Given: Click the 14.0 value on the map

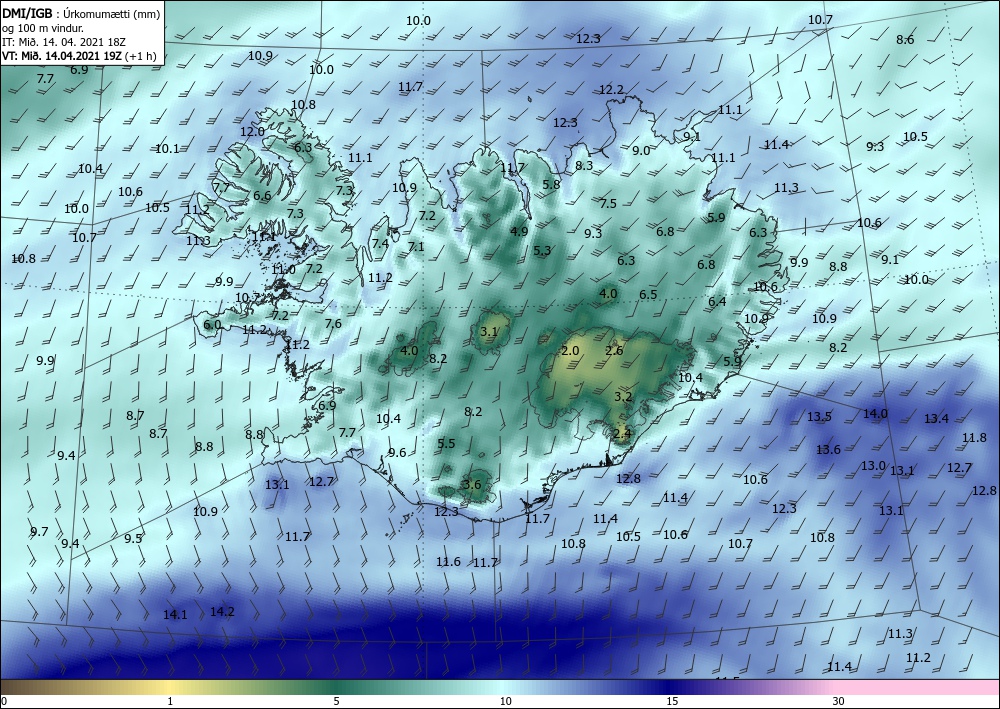Looking at the screenshot, I should click(x=875, y=414).
